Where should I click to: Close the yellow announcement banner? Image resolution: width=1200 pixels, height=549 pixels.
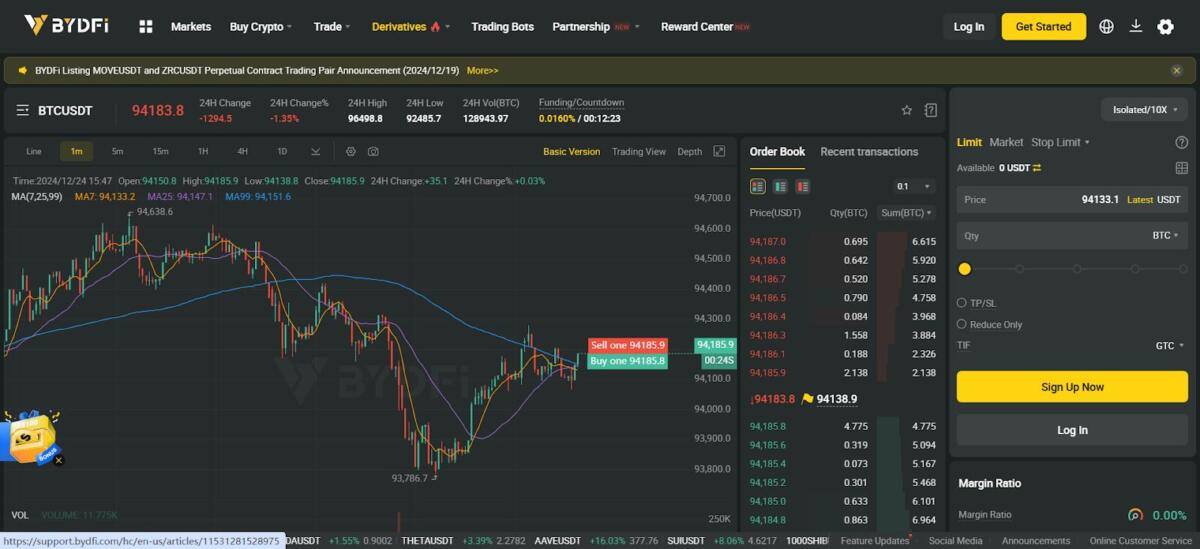1176,71
